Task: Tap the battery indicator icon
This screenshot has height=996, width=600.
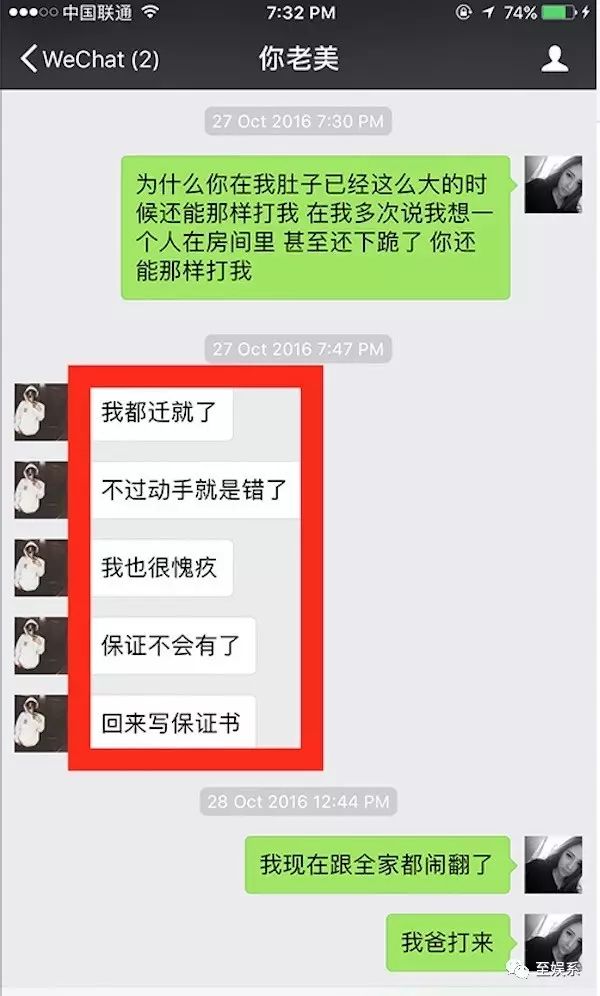Action: (x=559, y=12)
